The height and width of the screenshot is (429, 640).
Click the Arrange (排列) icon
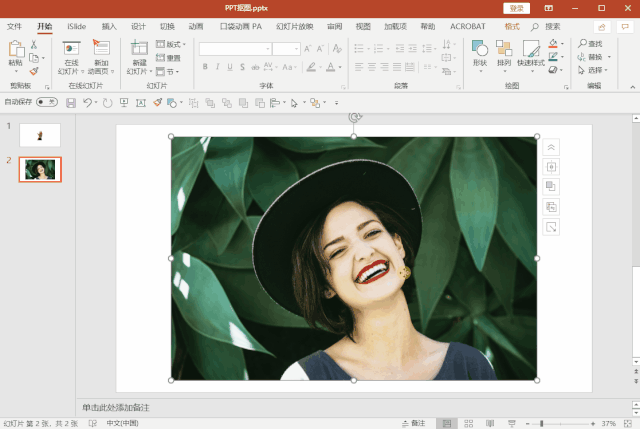click(504, 50)
